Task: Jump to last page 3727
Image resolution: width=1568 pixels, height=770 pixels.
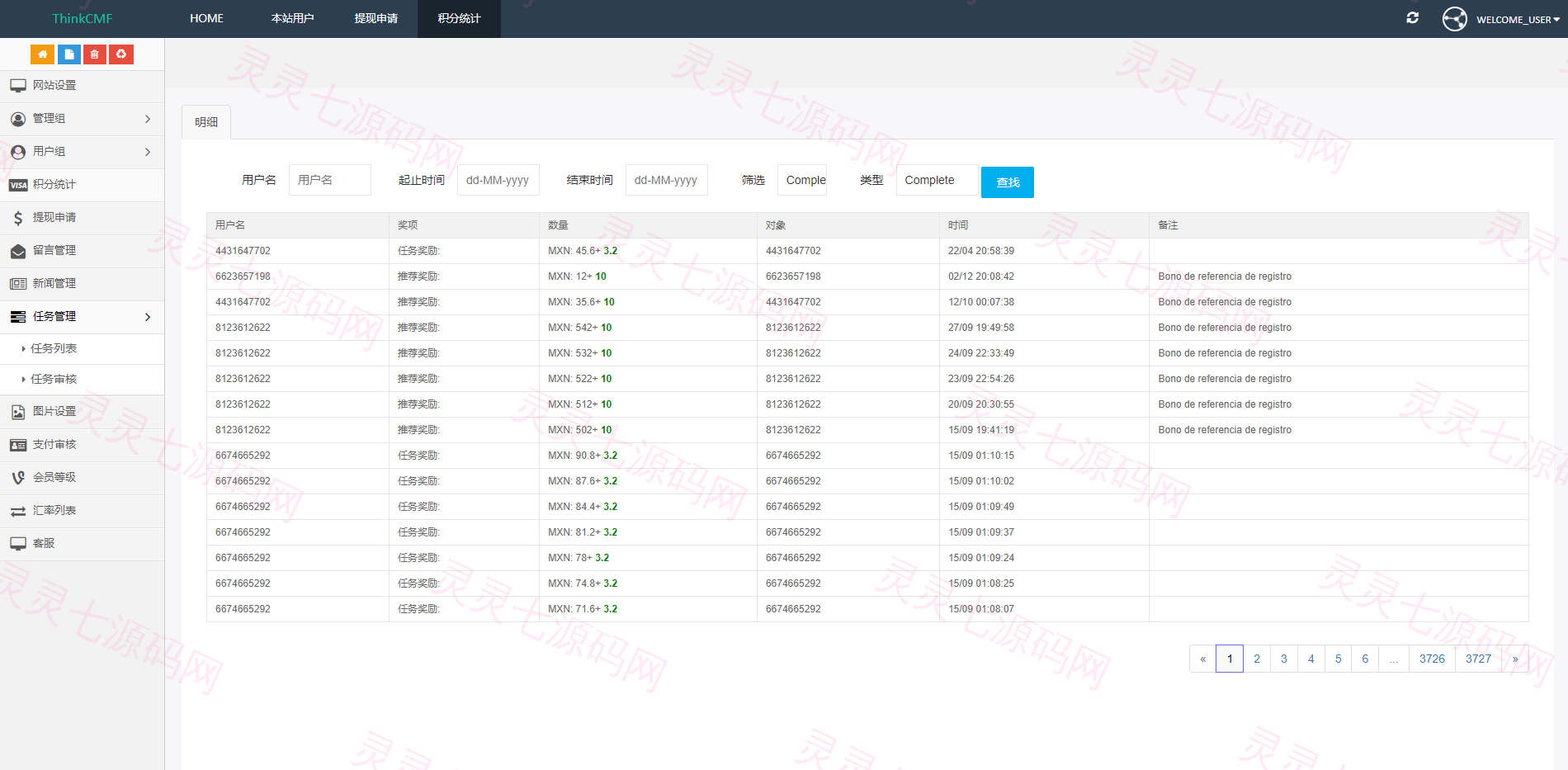Action: click(x=1478, y=659)
